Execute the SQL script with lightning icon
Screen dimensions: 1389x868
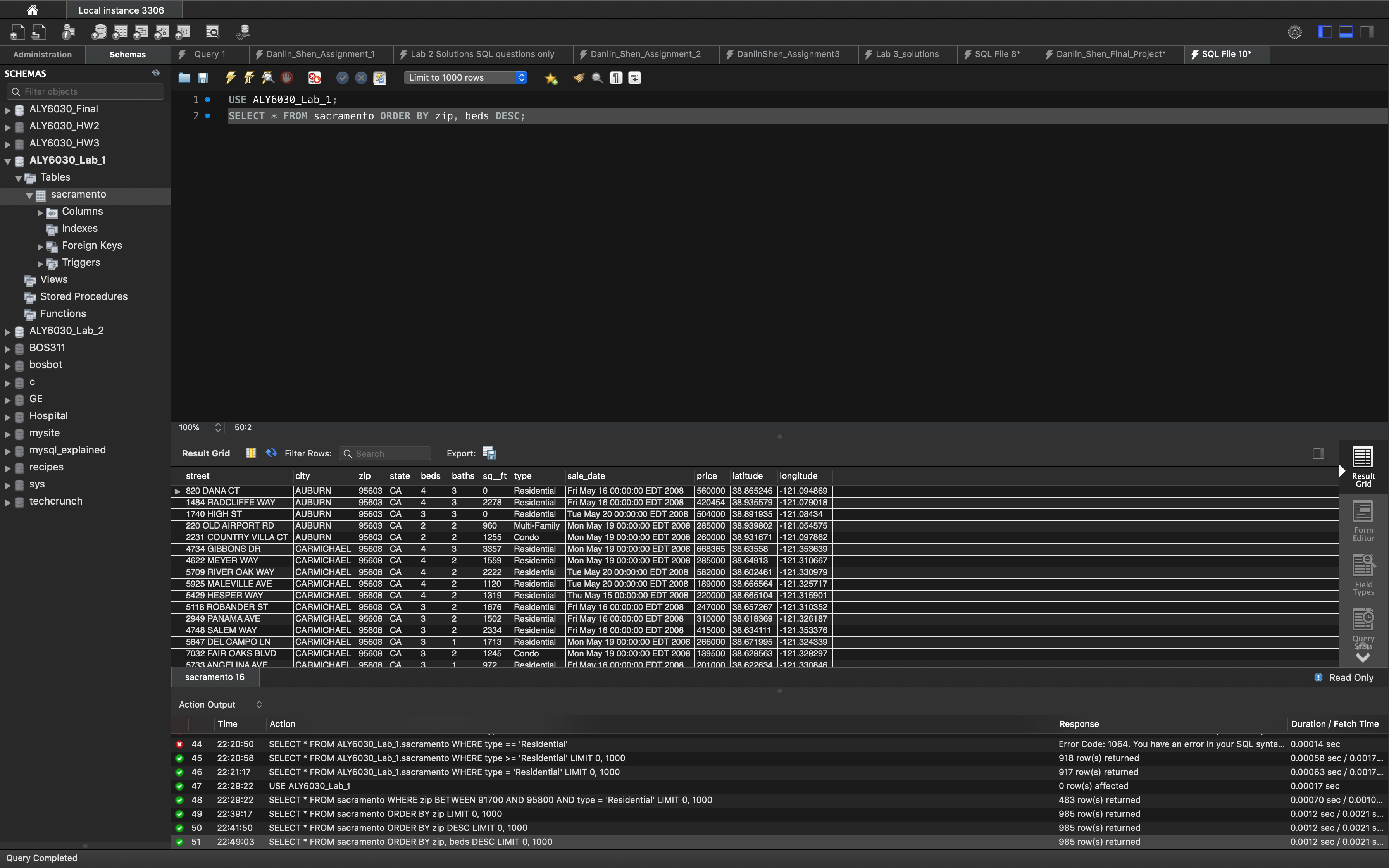[231, 77]
